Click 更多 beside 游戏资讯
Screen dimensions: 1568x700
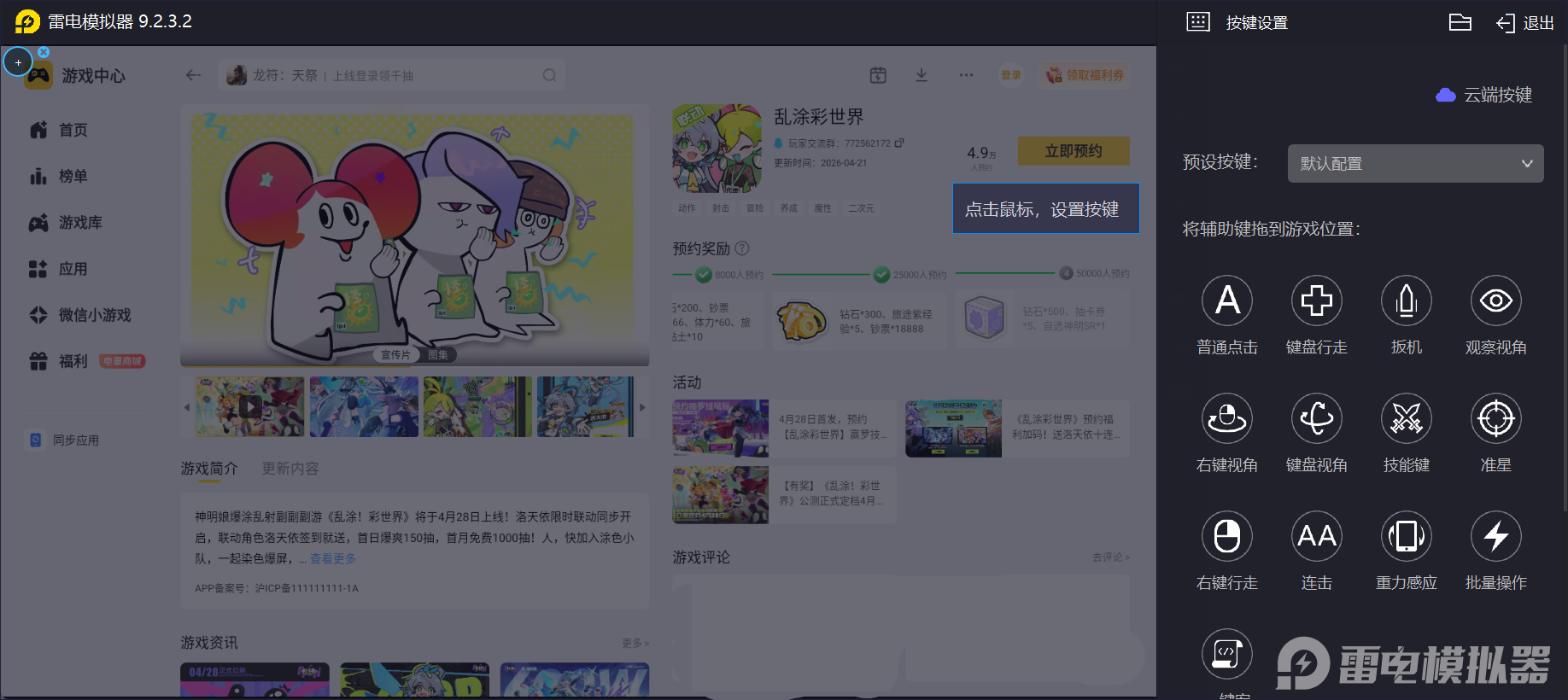coord(635,643)
